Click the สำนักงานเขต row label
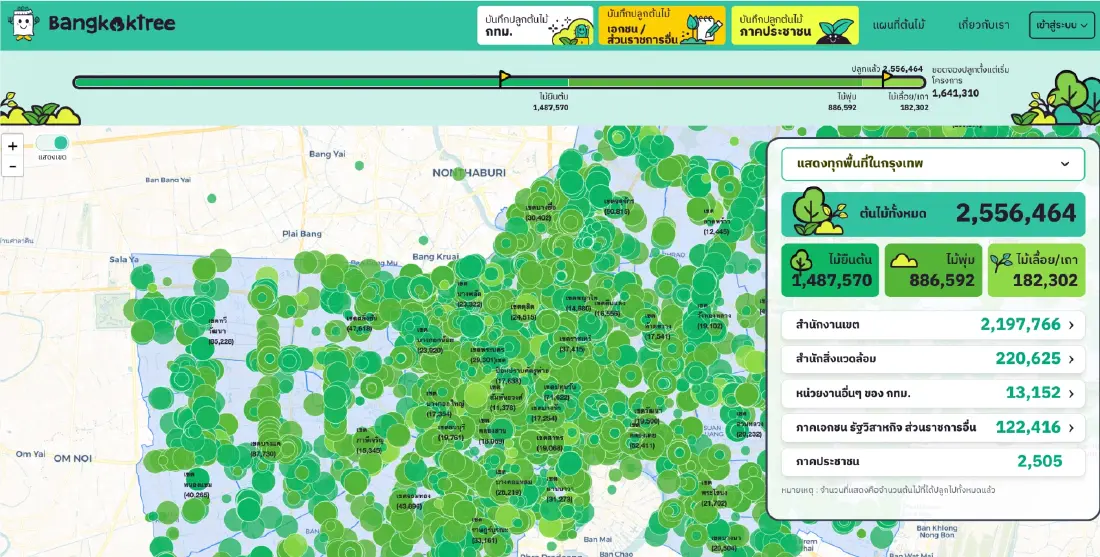This screenshot has height=557, width=1100. [x=827, y=325]
